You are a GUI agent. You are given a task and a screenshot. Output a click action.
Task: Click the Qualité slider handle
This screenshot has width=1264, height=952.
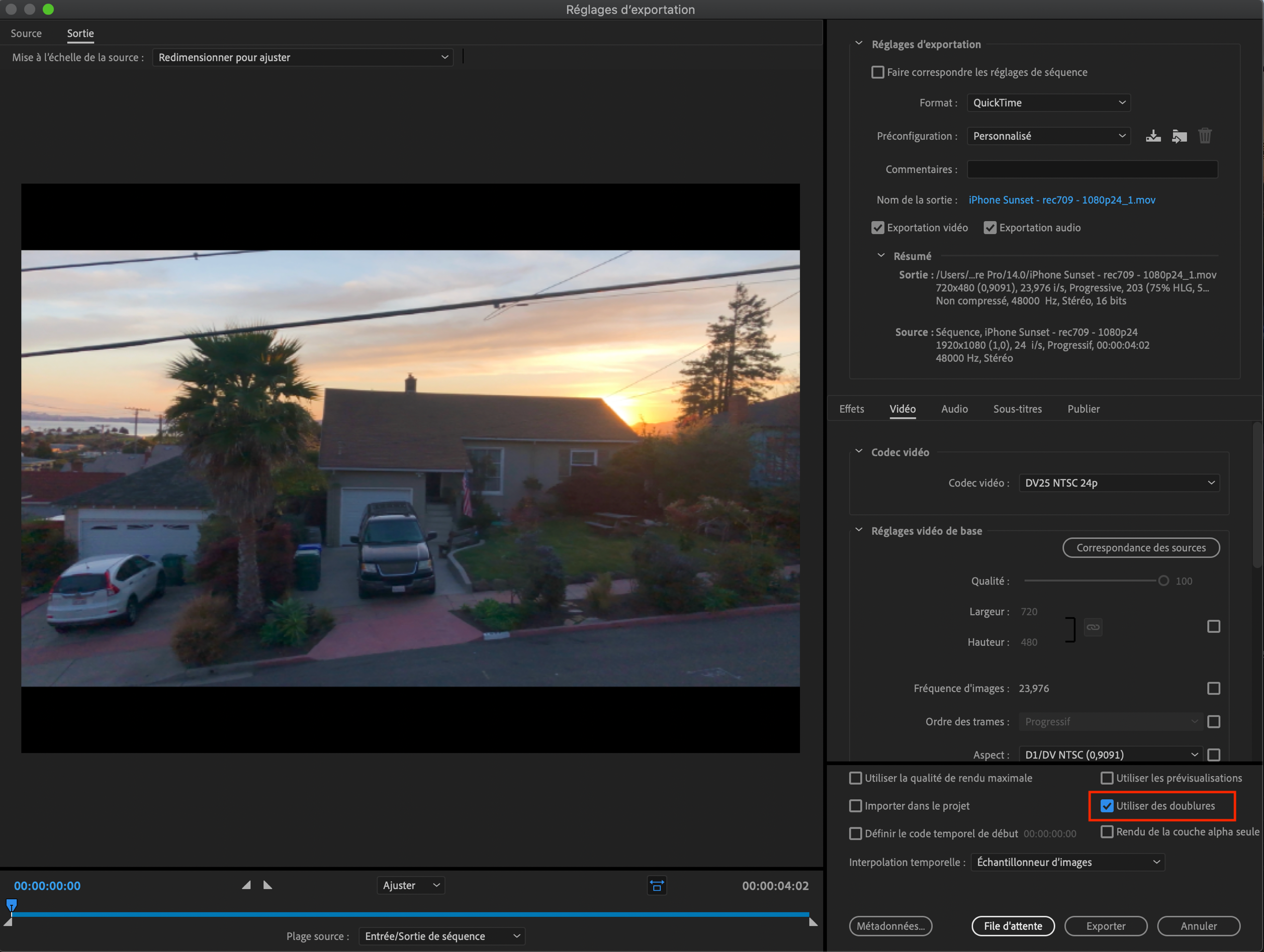pyautogui.click(x=1163, y=581)
